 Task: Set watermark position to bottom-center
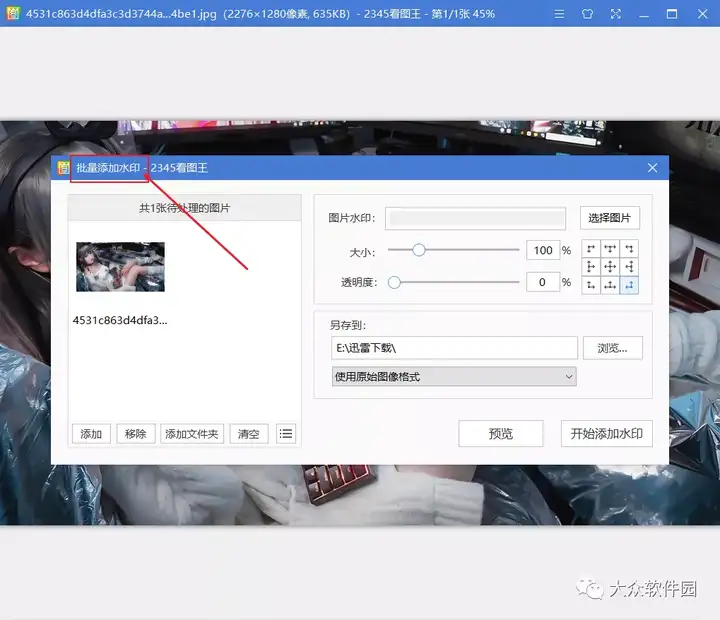pos(610,285)
